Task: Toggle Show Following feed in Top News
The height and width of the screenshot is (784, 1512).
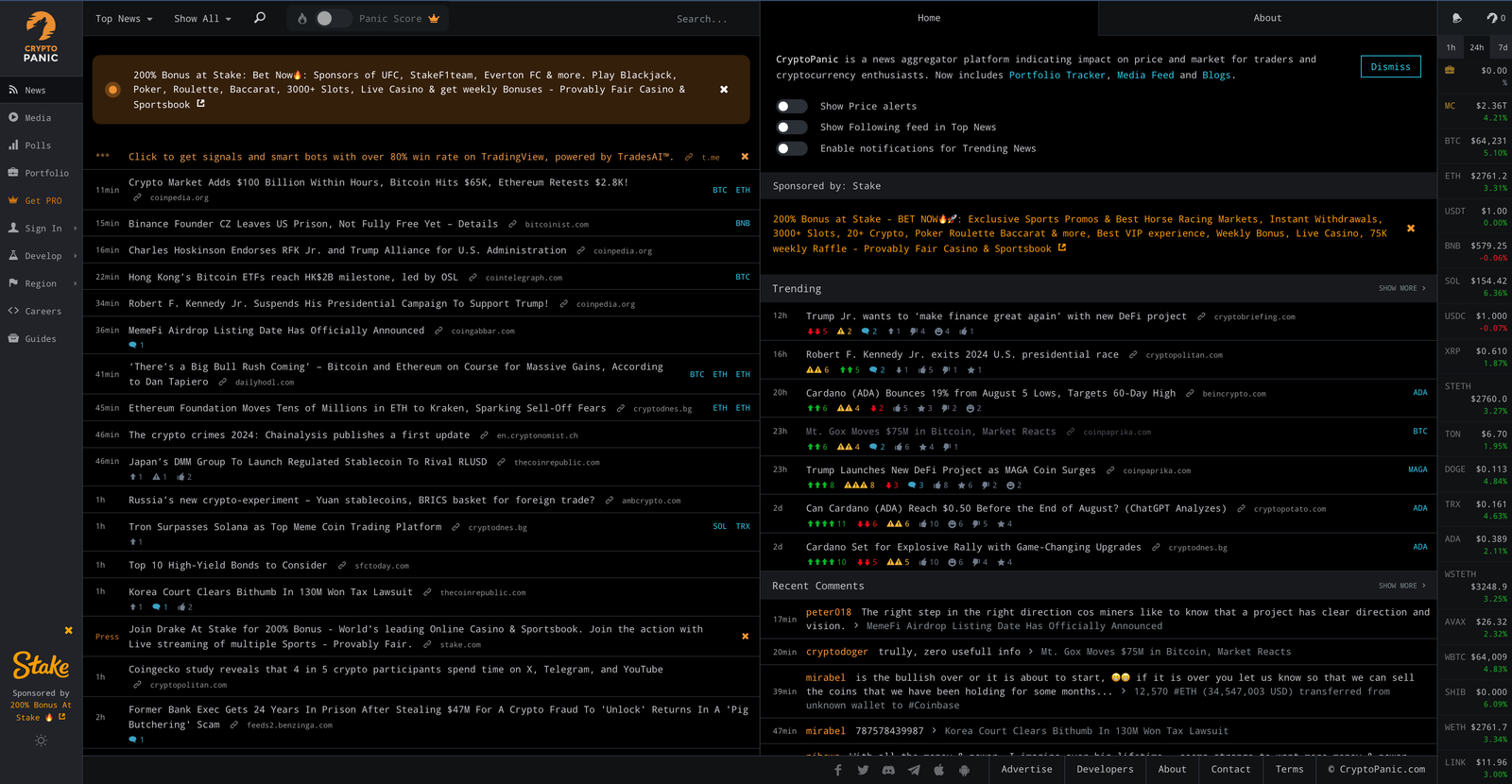Action: [x=792, y=128]
